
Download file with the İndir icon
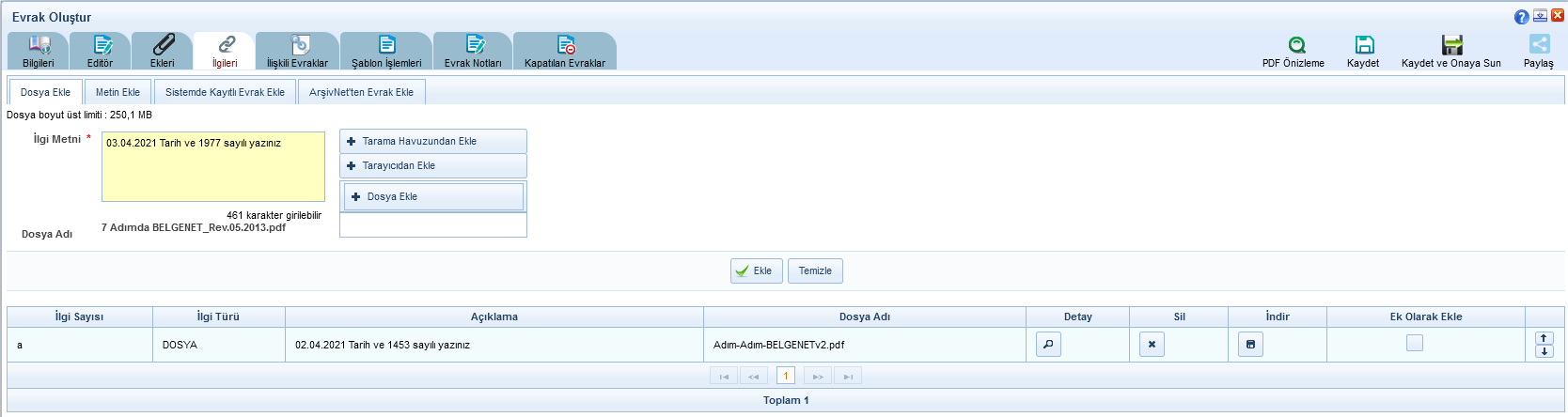point(1250,345)
